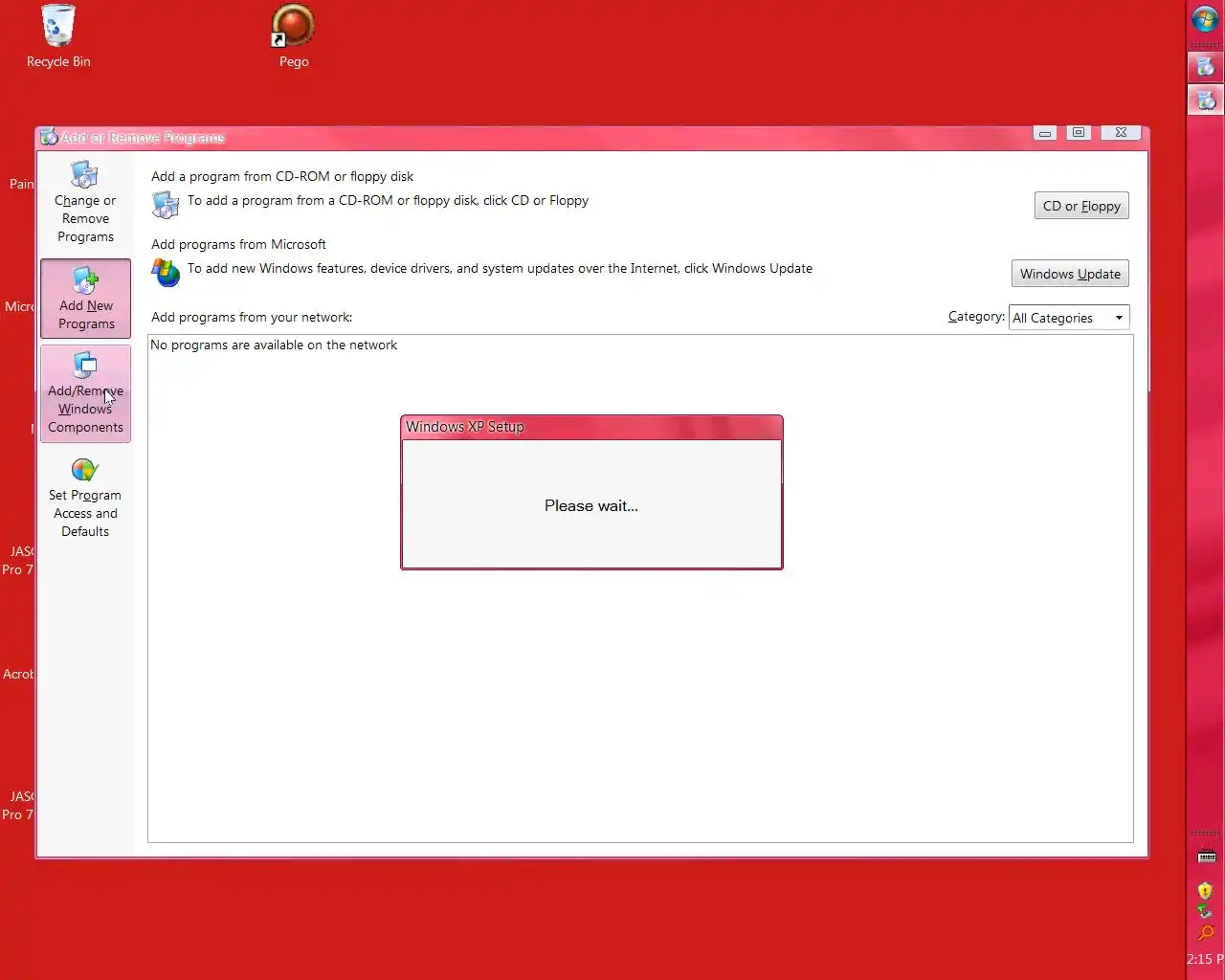The width and height of the screenshot is (1225, 980).
Task: Open the Windows Start orb
Action: tap(1205, 19)
